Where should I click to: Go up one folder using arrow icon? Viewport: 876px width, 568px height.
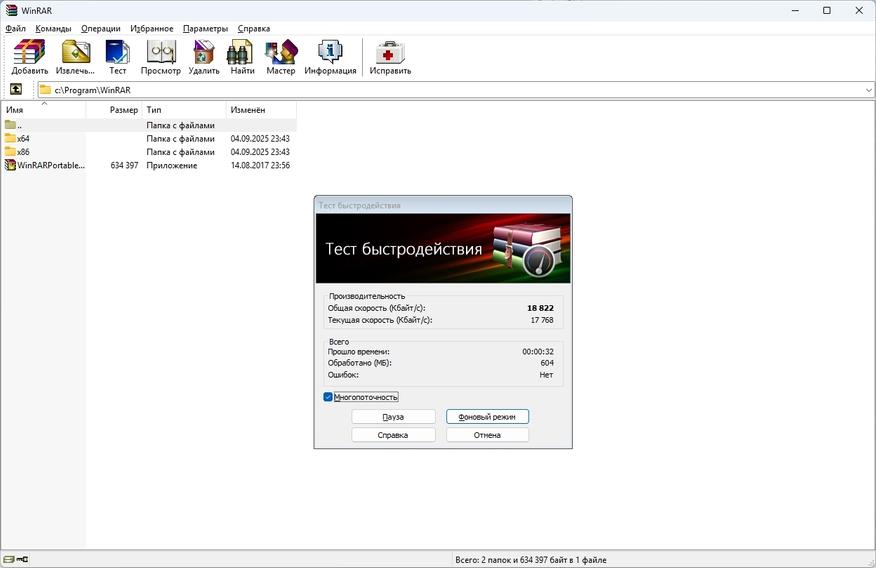tap(16, 89)
